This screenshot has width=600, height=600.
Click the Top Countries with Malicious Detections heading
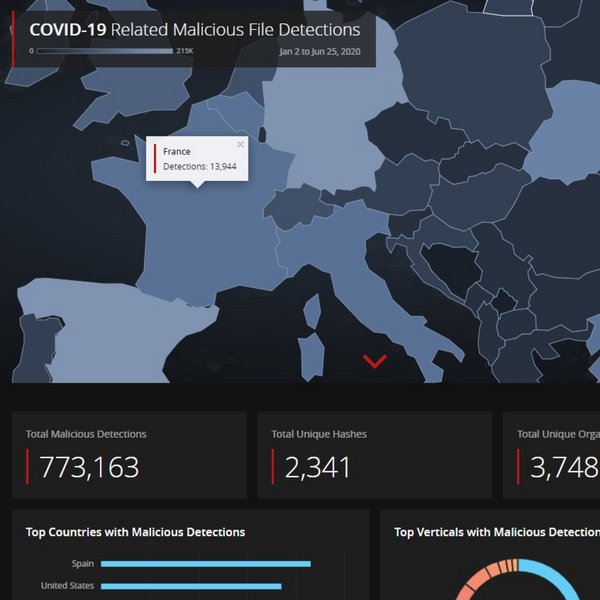pos(135,532)
